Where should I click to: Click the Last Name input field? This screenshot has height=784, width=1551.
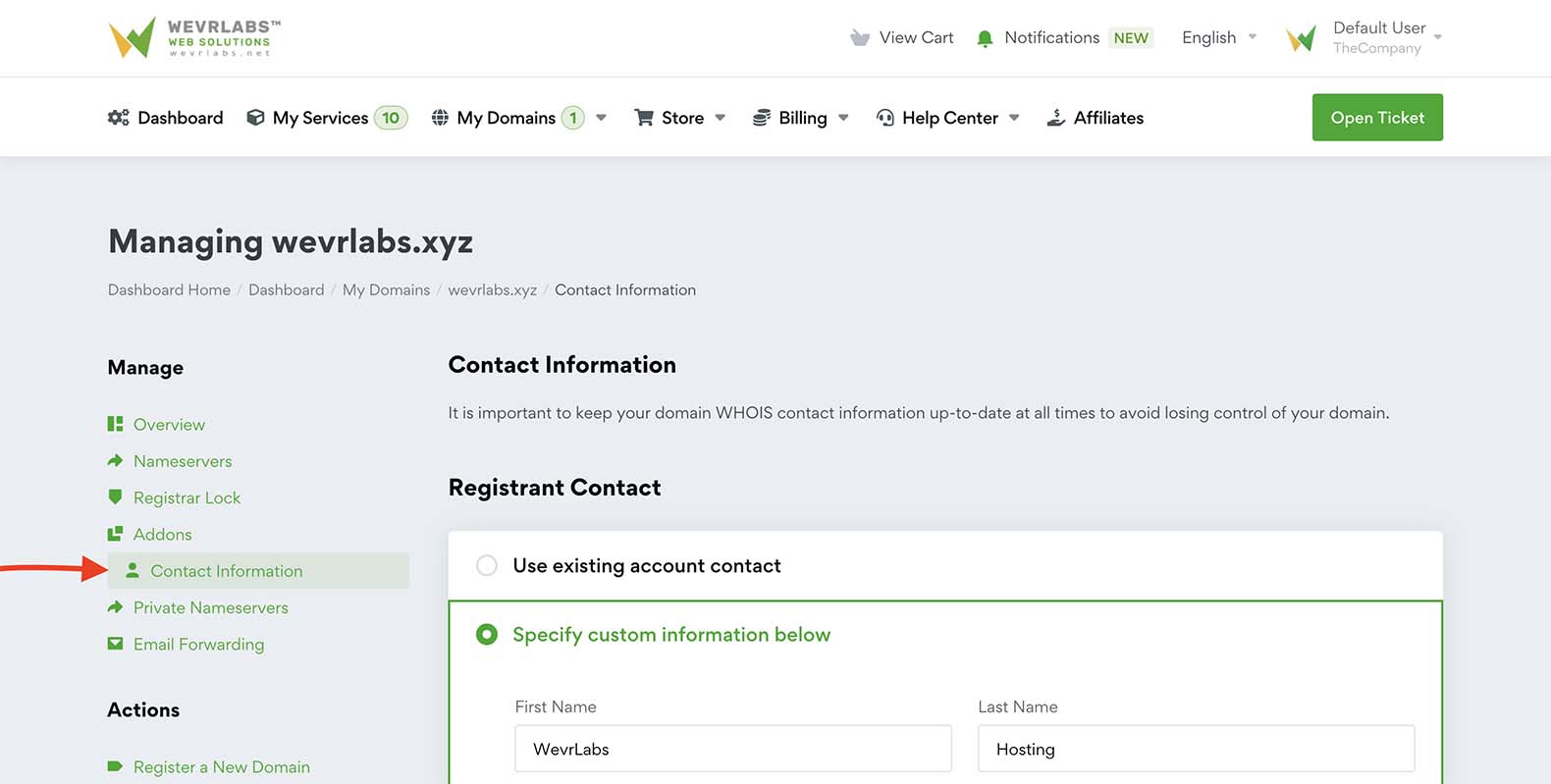pyautogui.click(x=1196, y=749)
